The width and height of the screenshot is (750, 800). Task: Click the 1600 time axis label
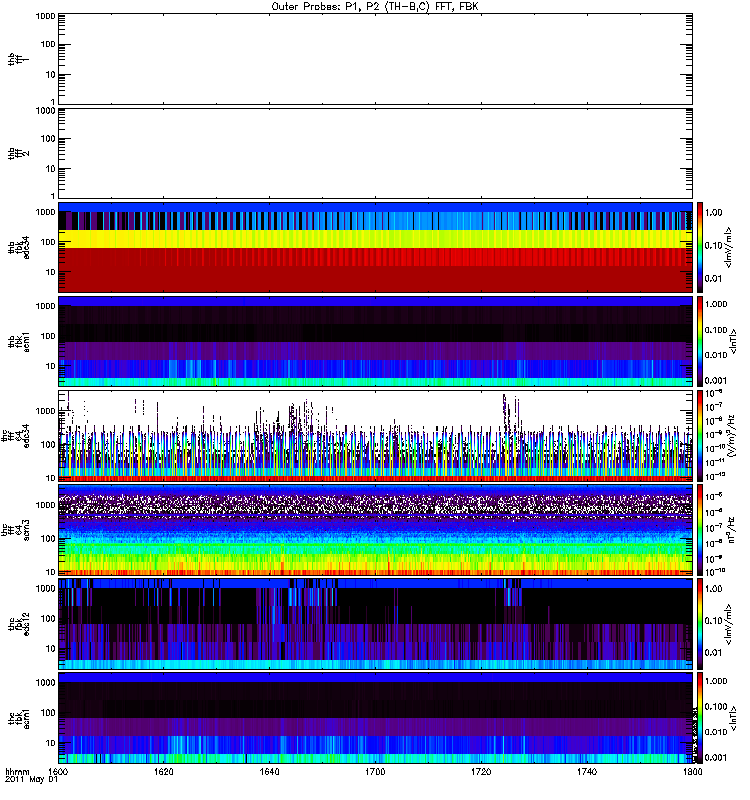59,773
